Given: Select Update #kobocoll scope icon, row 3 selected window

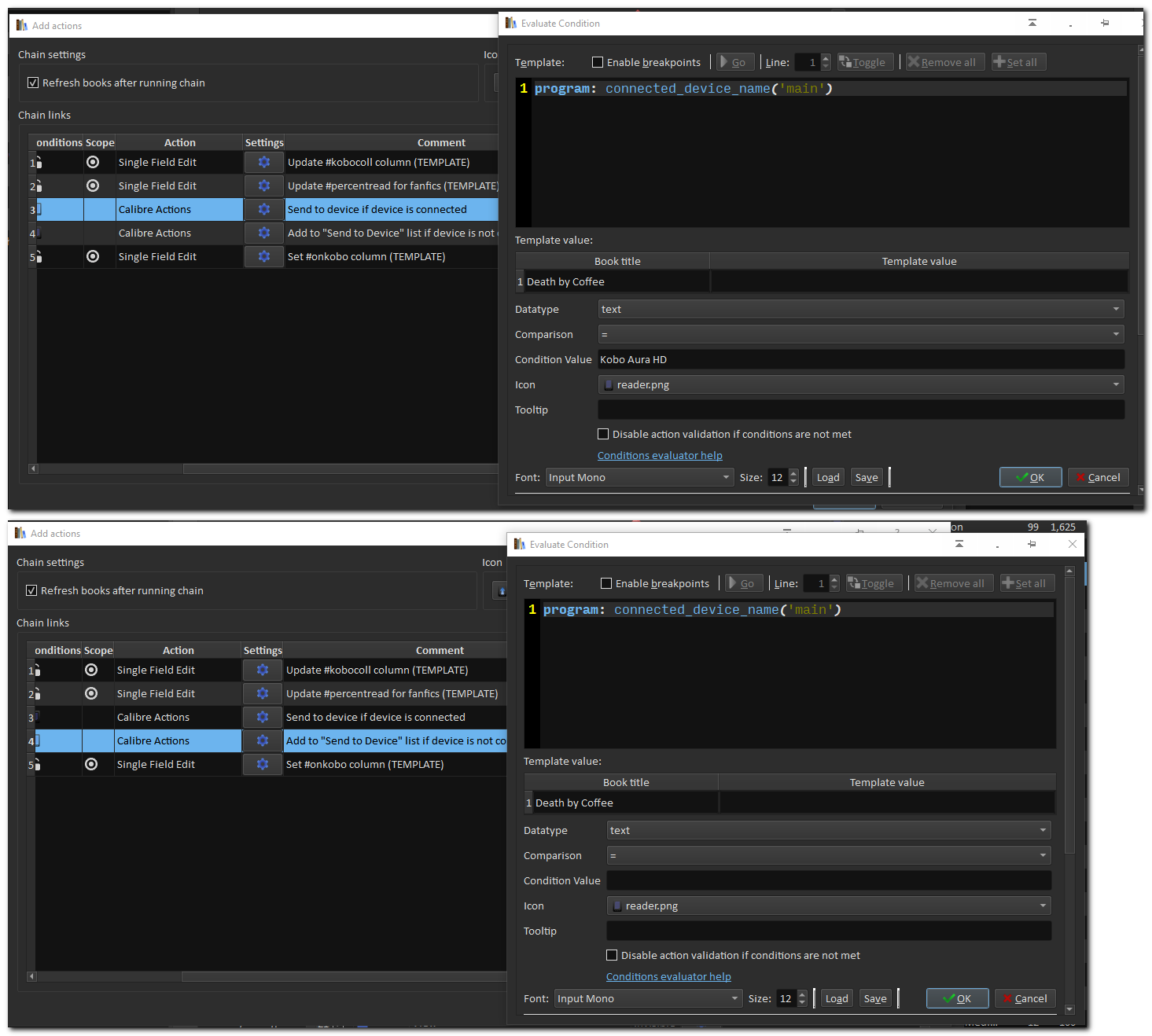Looking at the screenshot, I should (x=93, y=162).
